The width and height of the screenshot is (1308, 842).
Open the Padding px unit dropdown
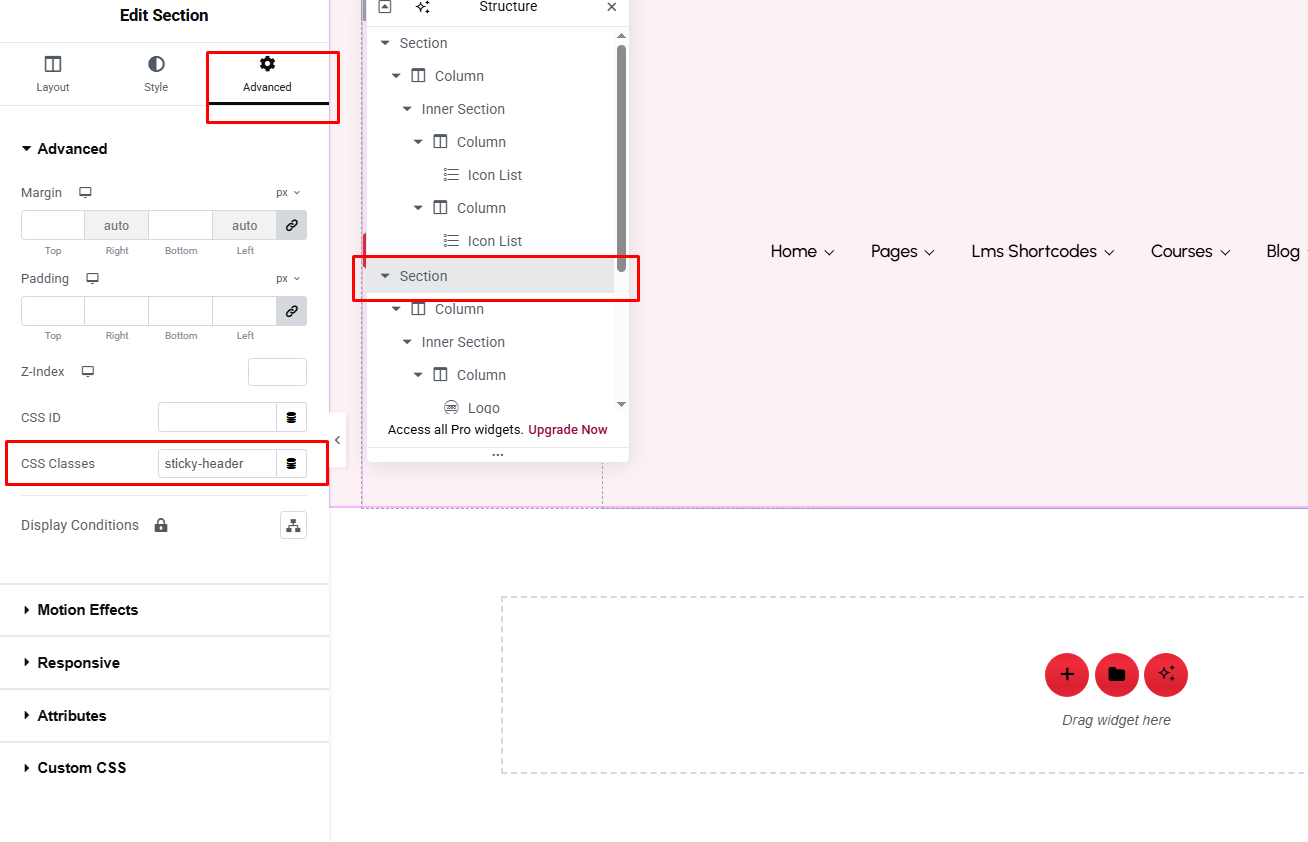288,278
